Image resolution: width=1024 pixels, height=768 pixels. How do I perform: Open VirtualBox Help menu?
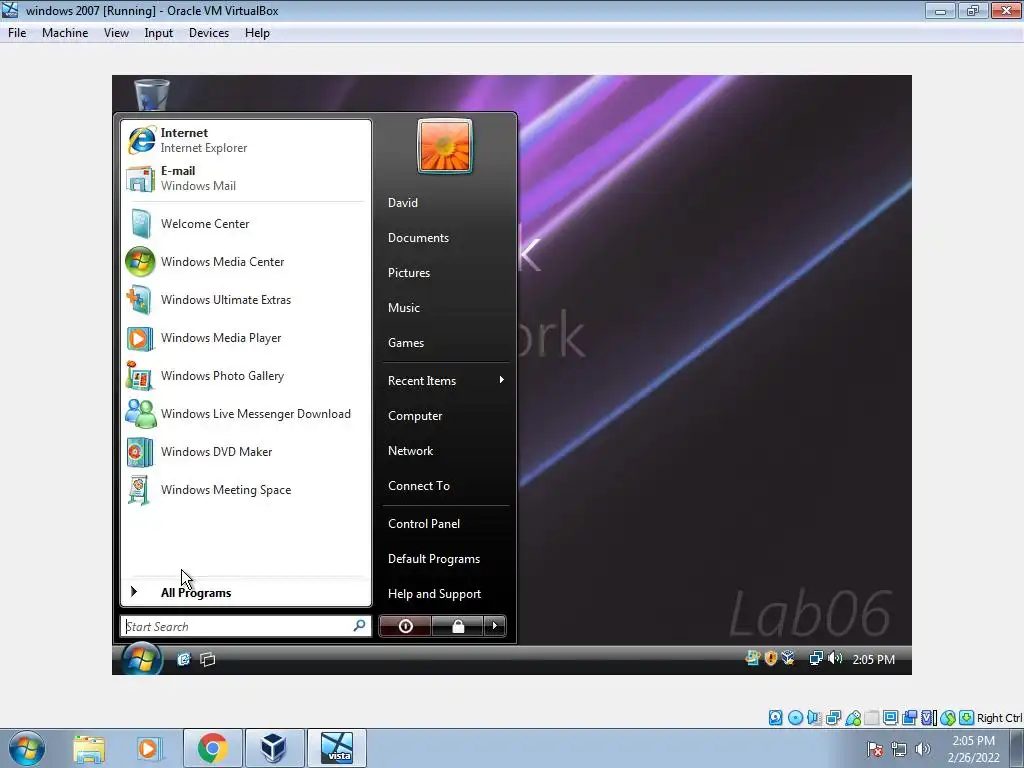257,33
